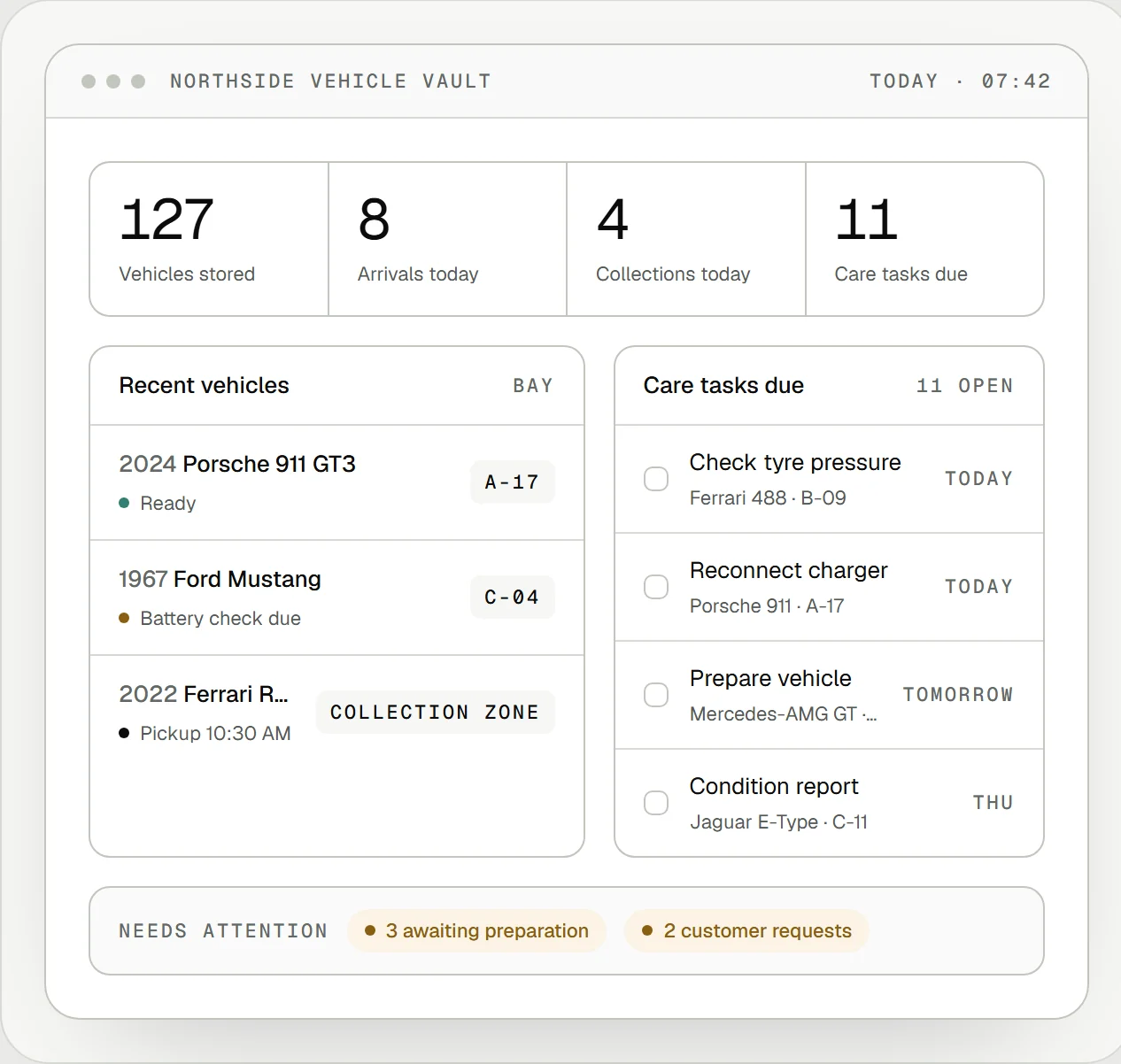Viewport: 1121px width, 1064px height.
Task: Click the C-04 bay badge
Action: coord(513,598)
